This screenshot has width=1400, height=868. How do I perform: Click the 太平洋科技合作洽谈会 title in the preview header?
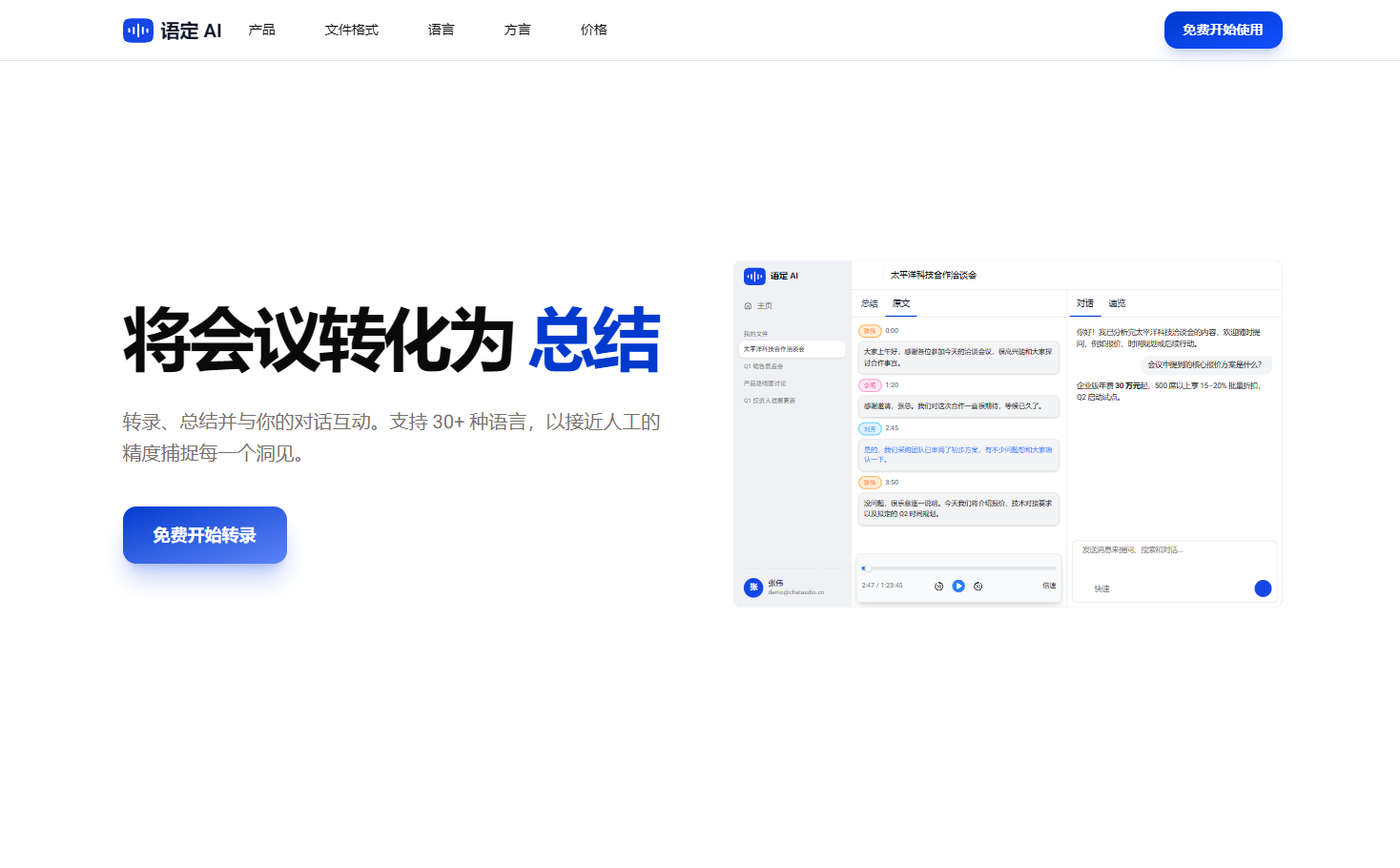(x=934, y=276)
